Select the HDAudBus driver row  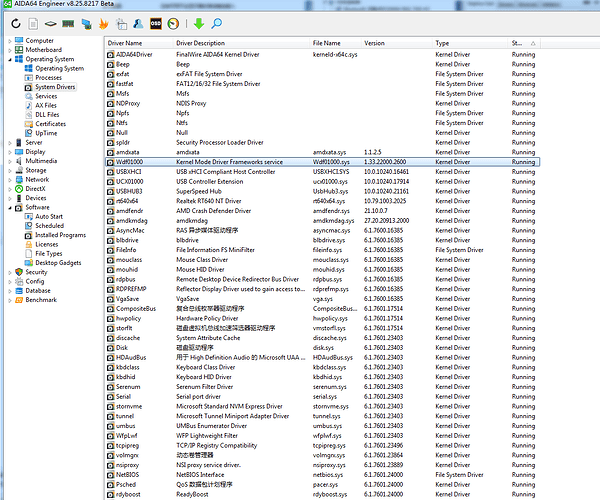click(322, 358)
